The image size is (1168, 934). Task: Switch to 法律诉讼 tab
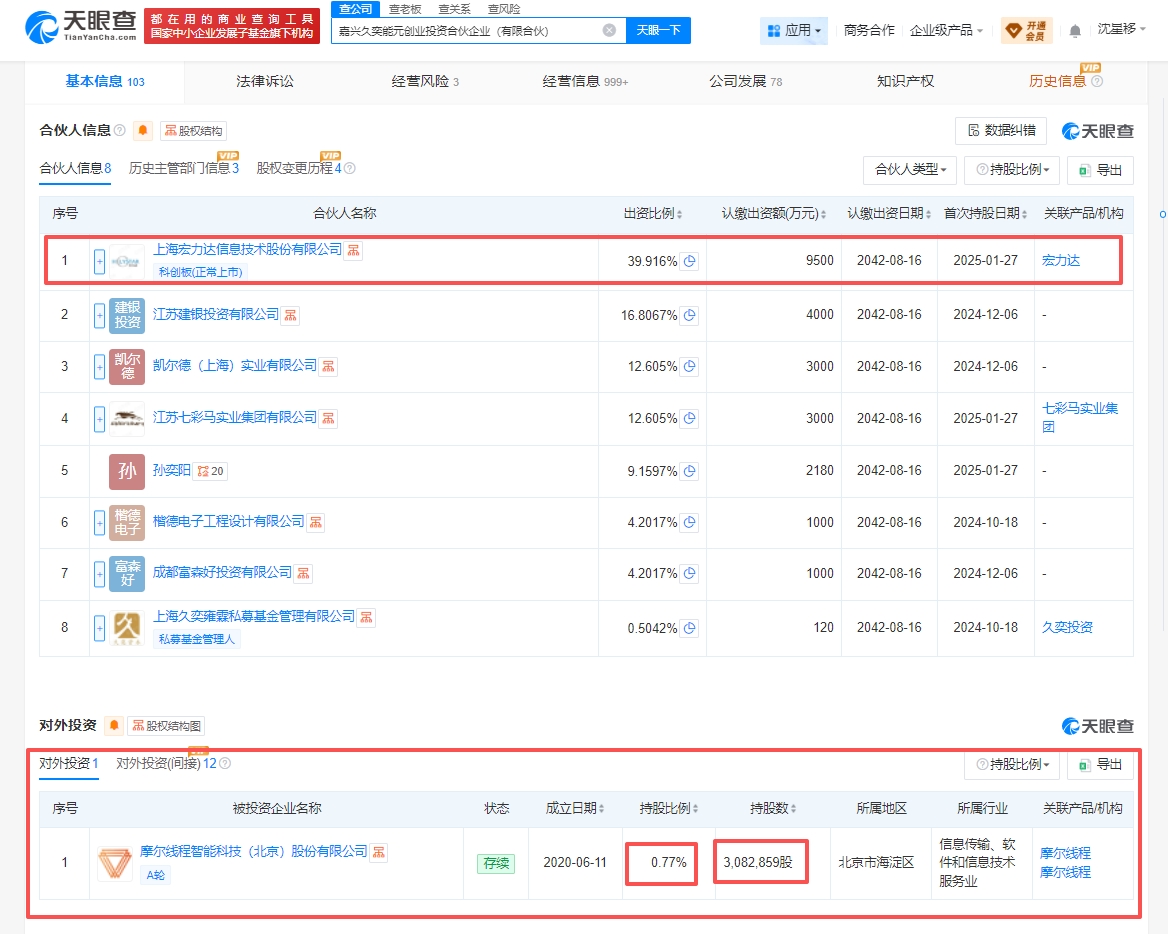click(x=264, y=81)
